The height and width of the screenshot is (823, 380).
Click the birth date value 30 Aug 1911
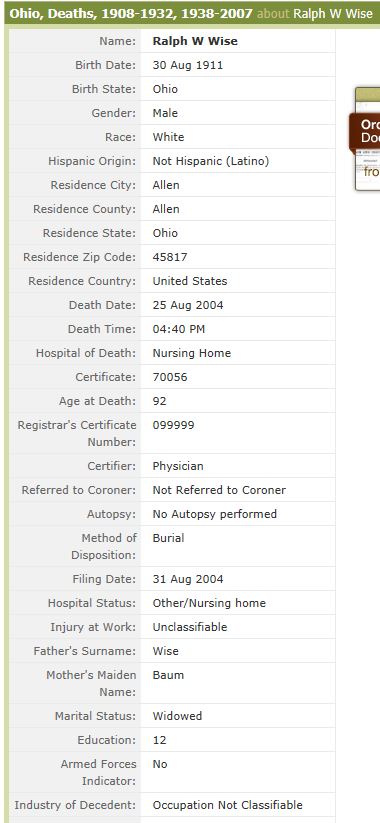pyautogui.click(x=187, y=65)
